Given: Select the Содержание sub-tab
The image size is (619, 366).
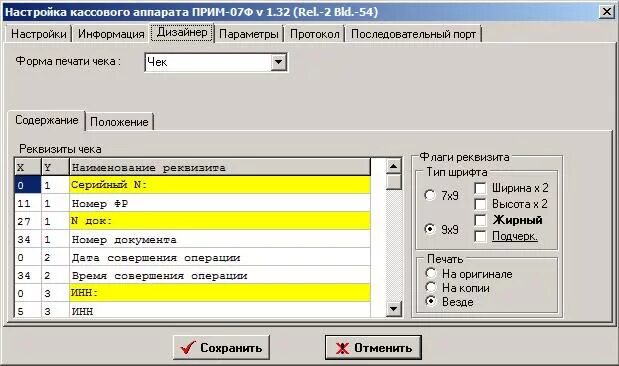Looking at the screenshot, I should (47, 120).
